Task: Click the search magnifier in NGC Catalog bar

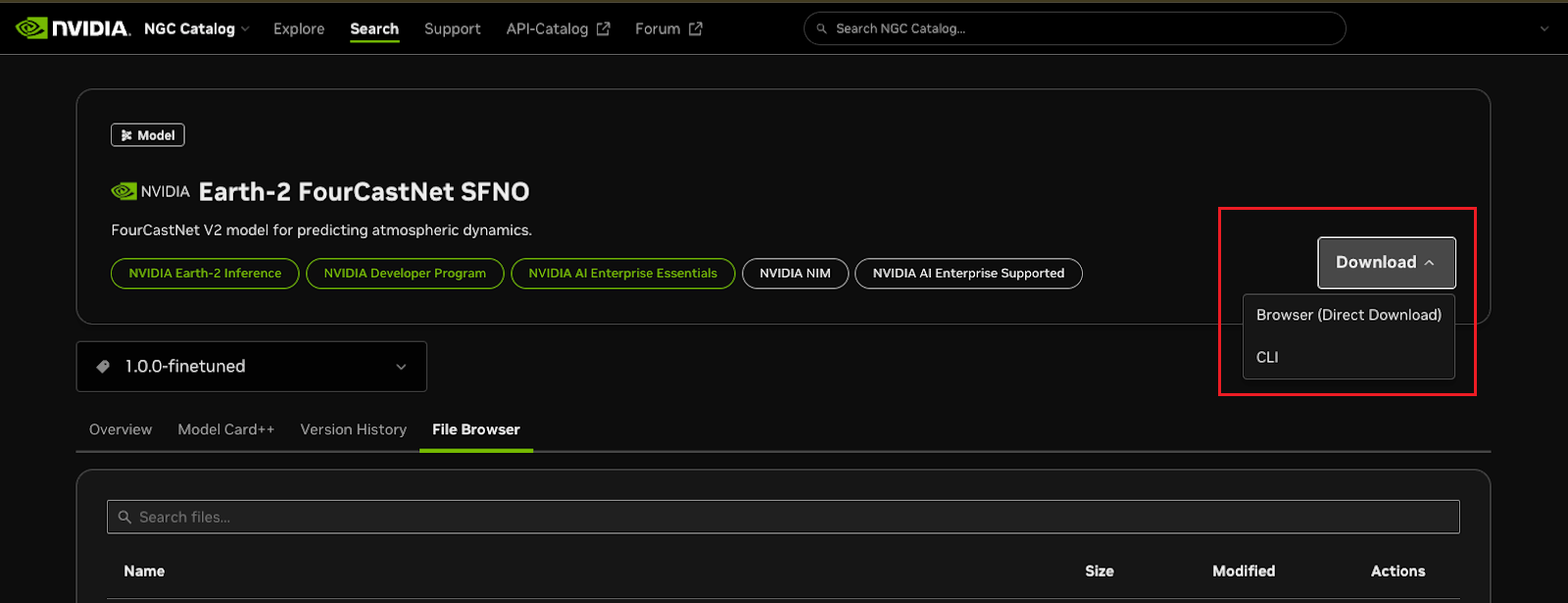Action: point(822,29)
